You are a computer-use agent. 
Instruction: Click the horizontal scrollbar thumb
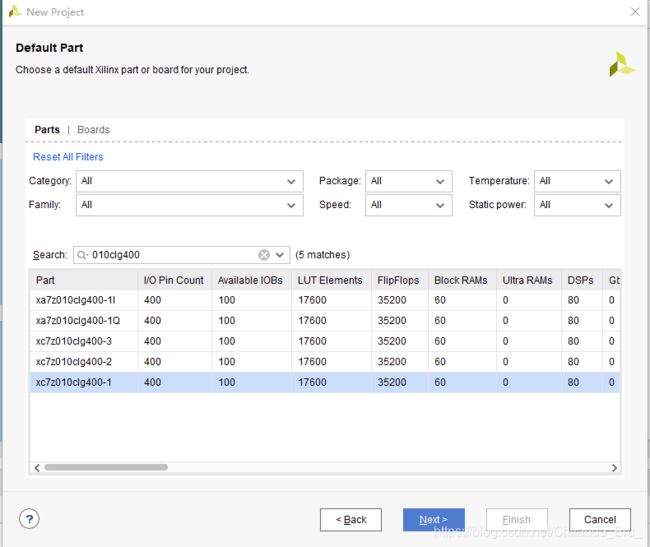click(x=106, y=467)
